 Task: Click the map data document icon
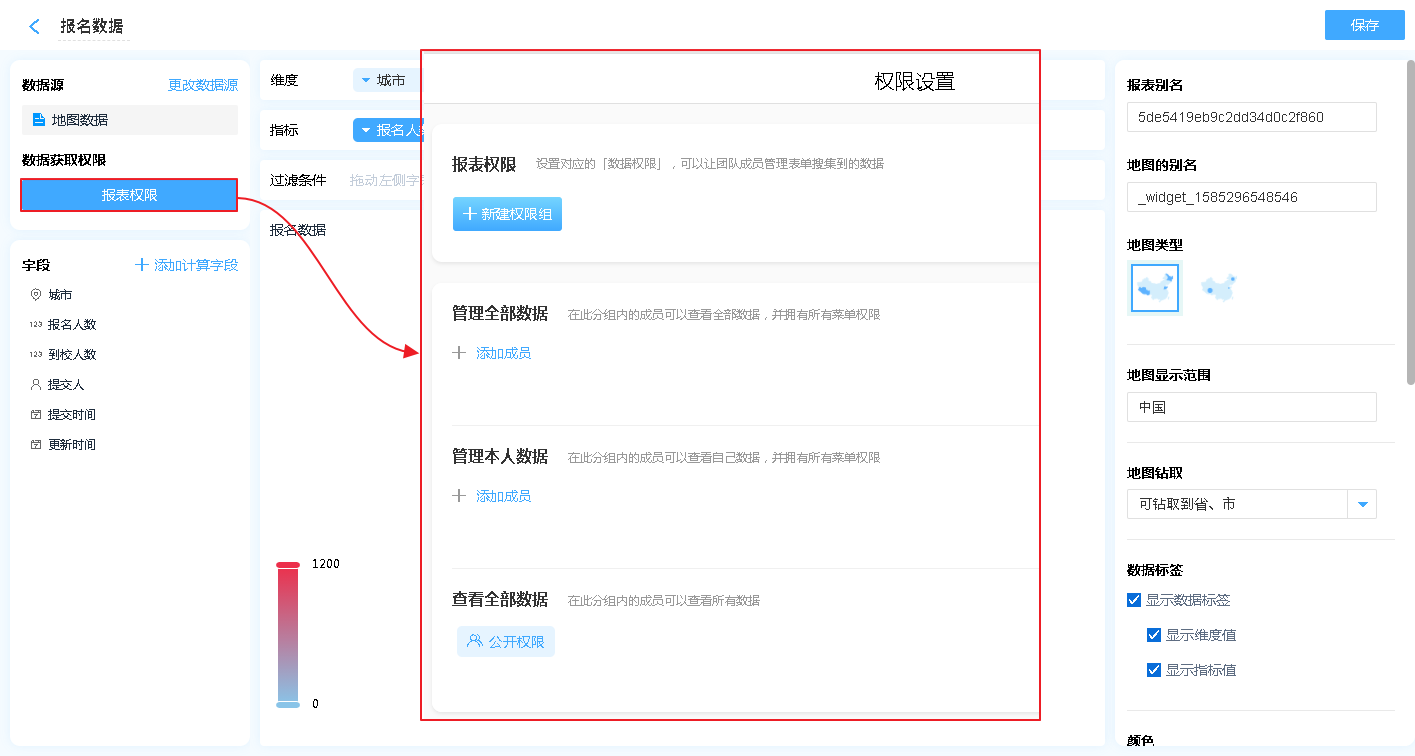click(39, 120)
